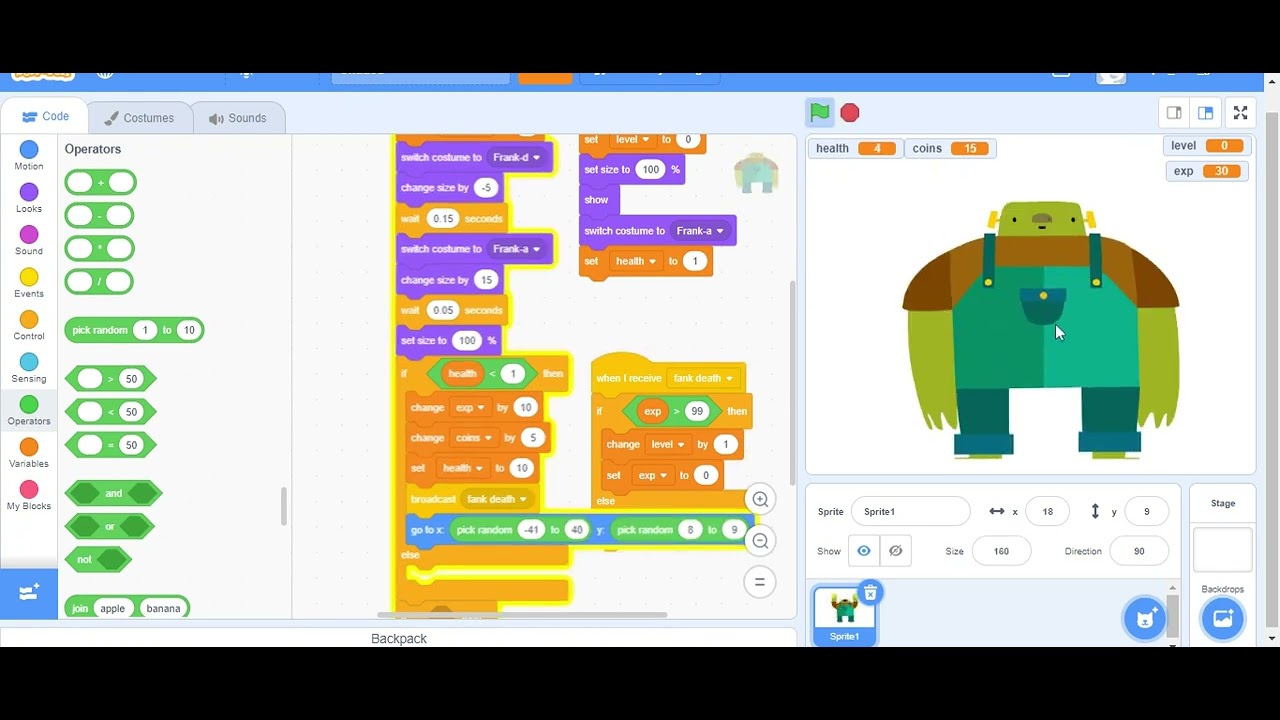Open the exp dropdown in set exp to 0
The height and width of the screenshot is (720, 1280).
[x=653, y=475]
